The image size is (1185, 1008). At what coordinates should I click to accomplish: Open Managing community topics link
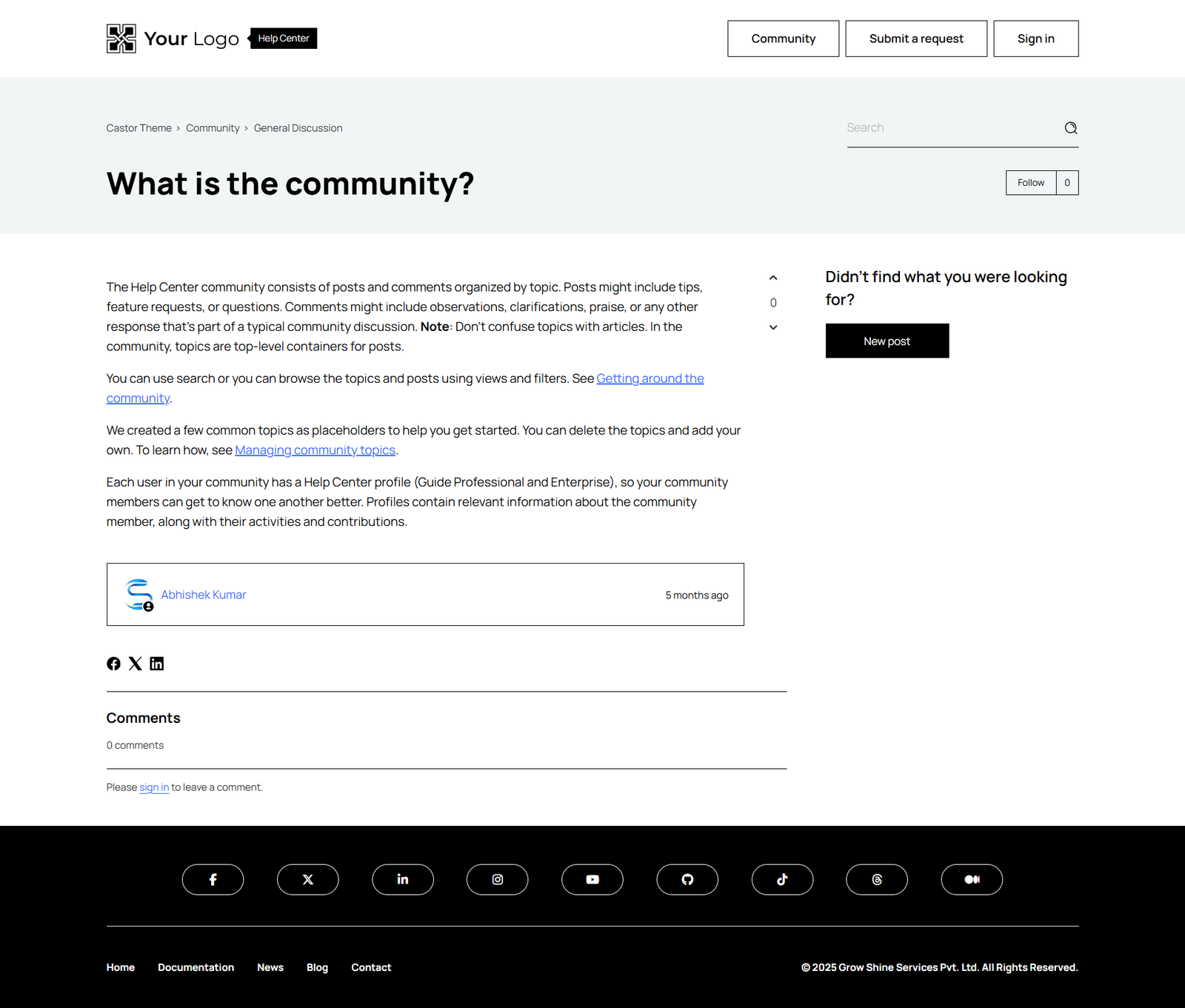(316, 450)
